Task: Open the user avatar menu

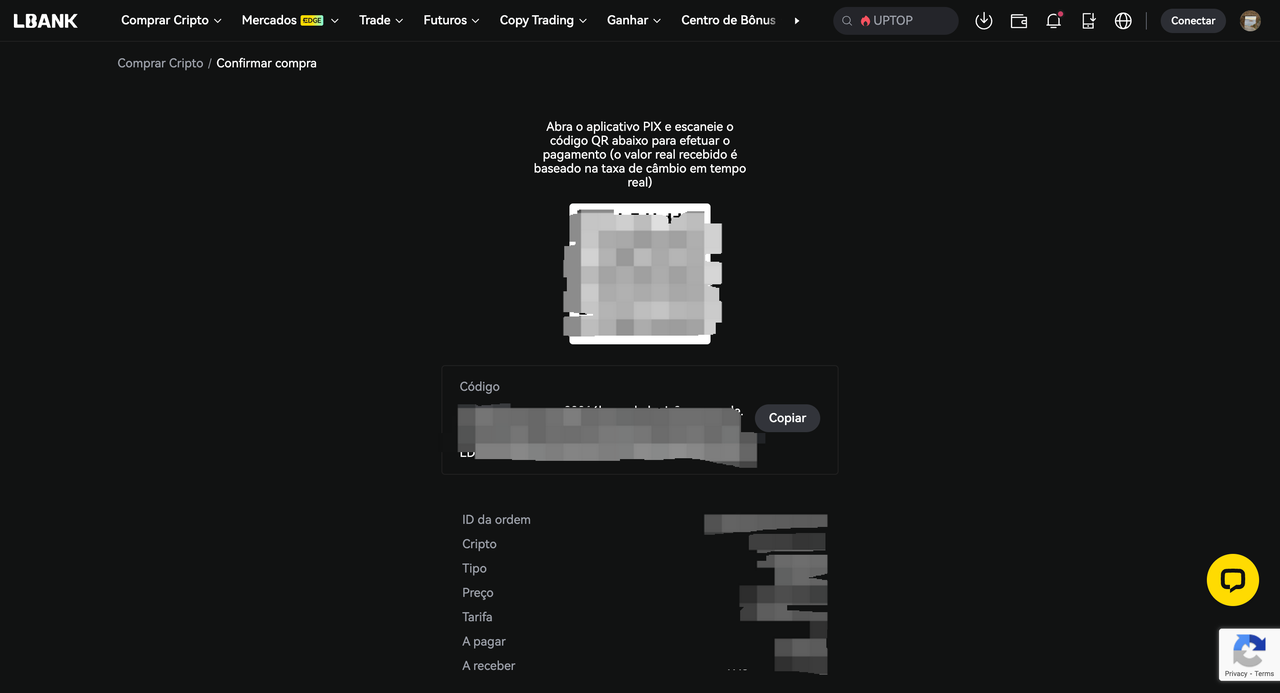Action: pos(1250,21)
